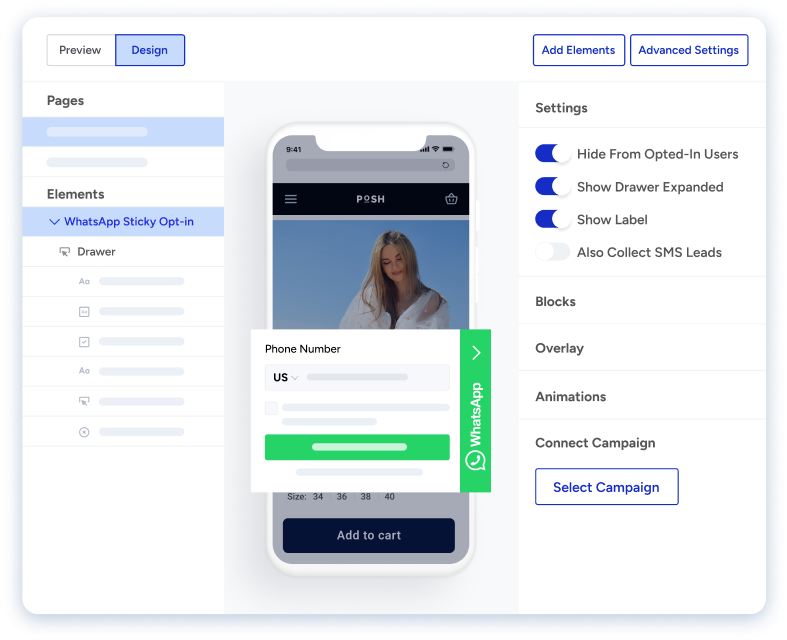Switch to the Design tab
Viewport: 787px width, 640px height.
click(x=150, y=50)
